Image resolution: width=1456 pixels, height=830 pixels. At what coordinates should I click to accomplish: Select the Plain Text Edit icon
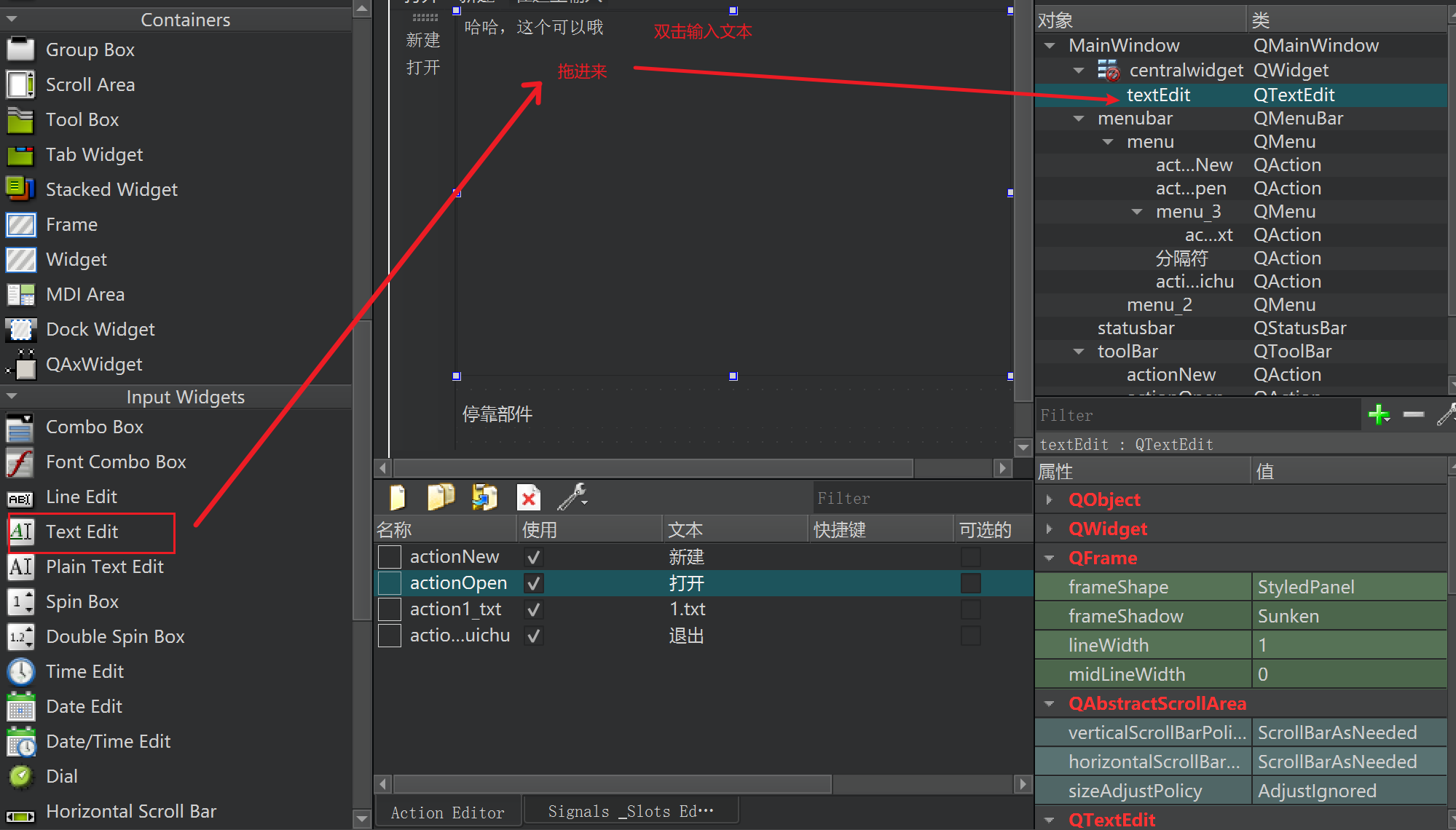click(20, 566)
